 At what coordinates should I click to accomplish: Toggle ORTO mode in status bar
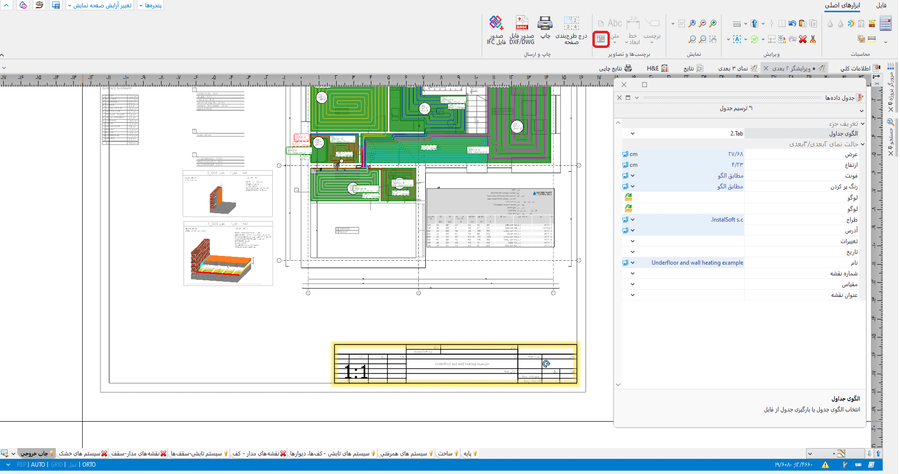click(x=89, y=465)
